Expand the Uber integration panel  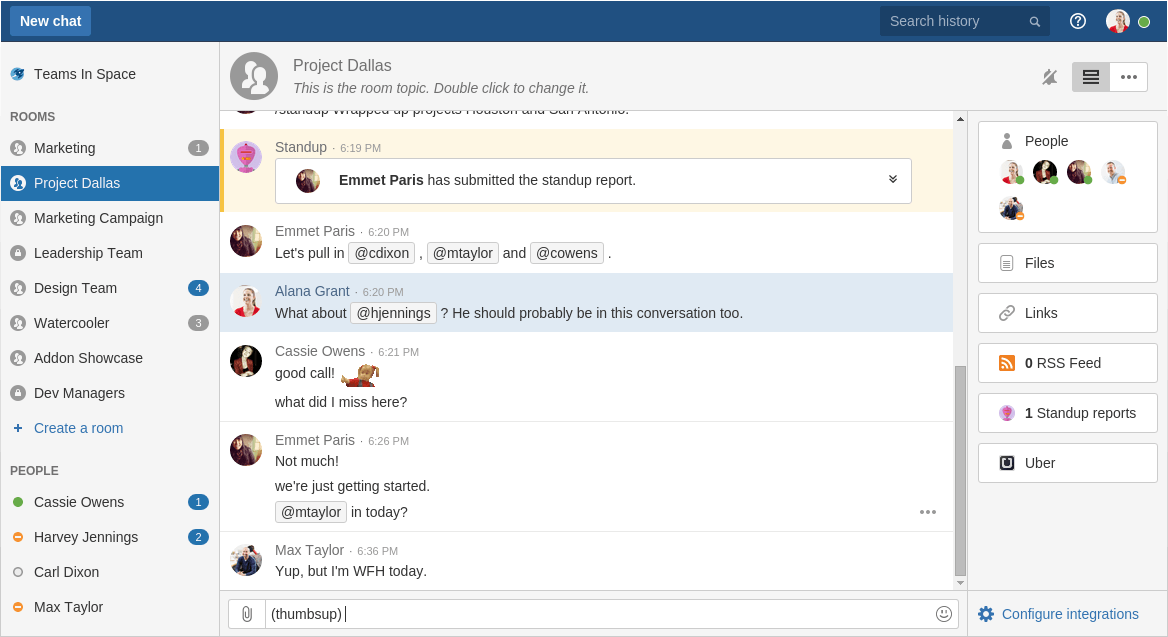[1067, 463]
